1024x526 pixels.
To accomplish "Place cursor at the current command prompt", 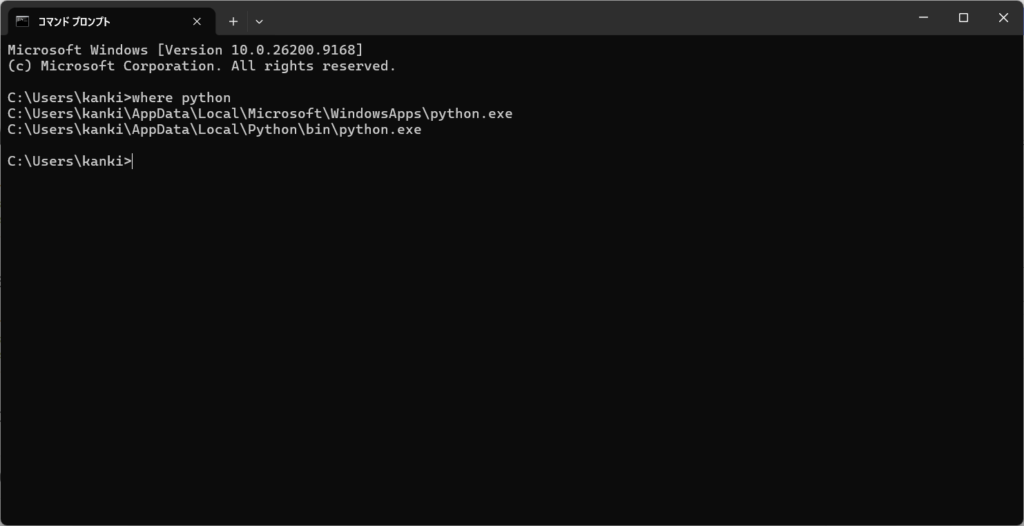I will click(x=133, y=161).
